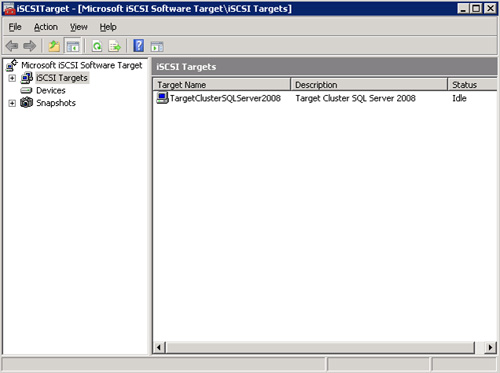Expand the Snapshots tree node
Screen dimensions: 500x373
tap(12, 103)
